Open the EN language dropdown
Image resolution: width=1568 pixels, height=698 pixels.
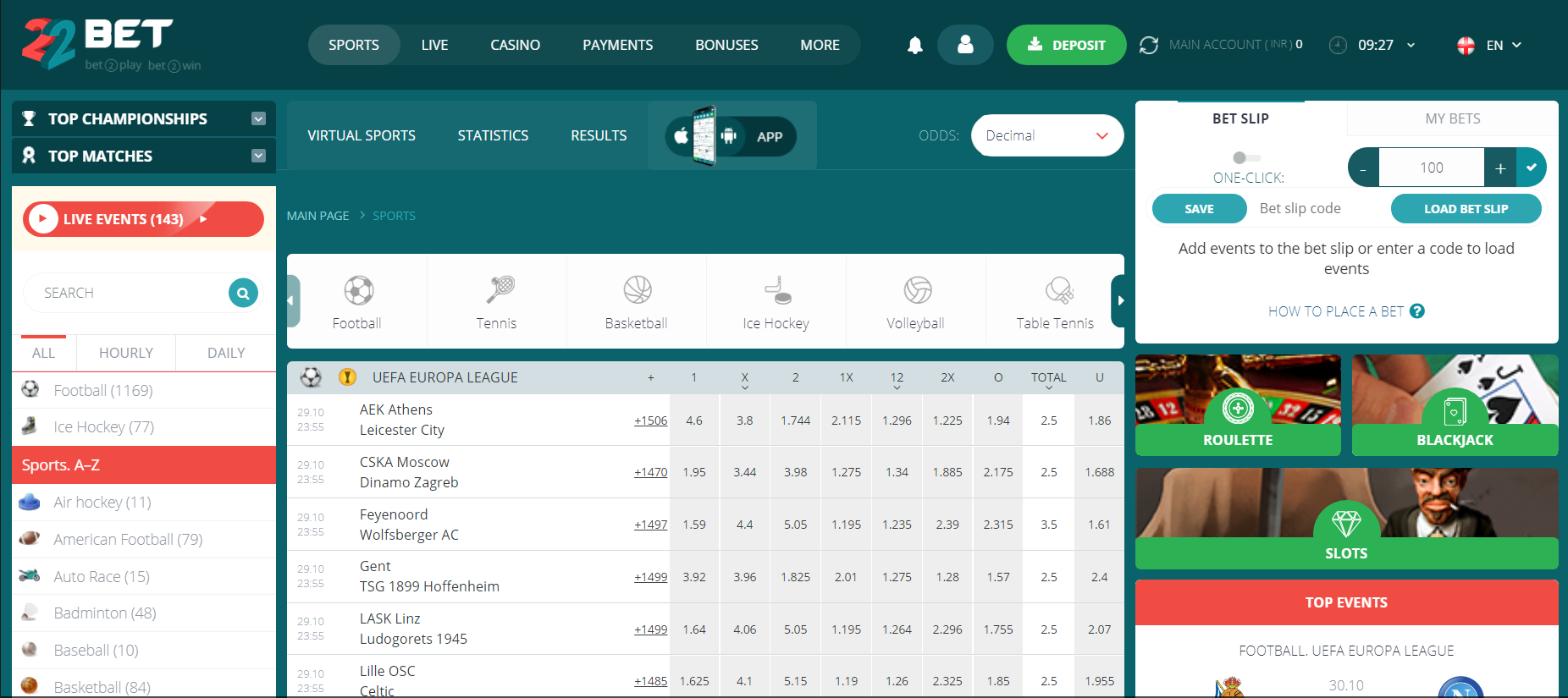pos(1490,46)
